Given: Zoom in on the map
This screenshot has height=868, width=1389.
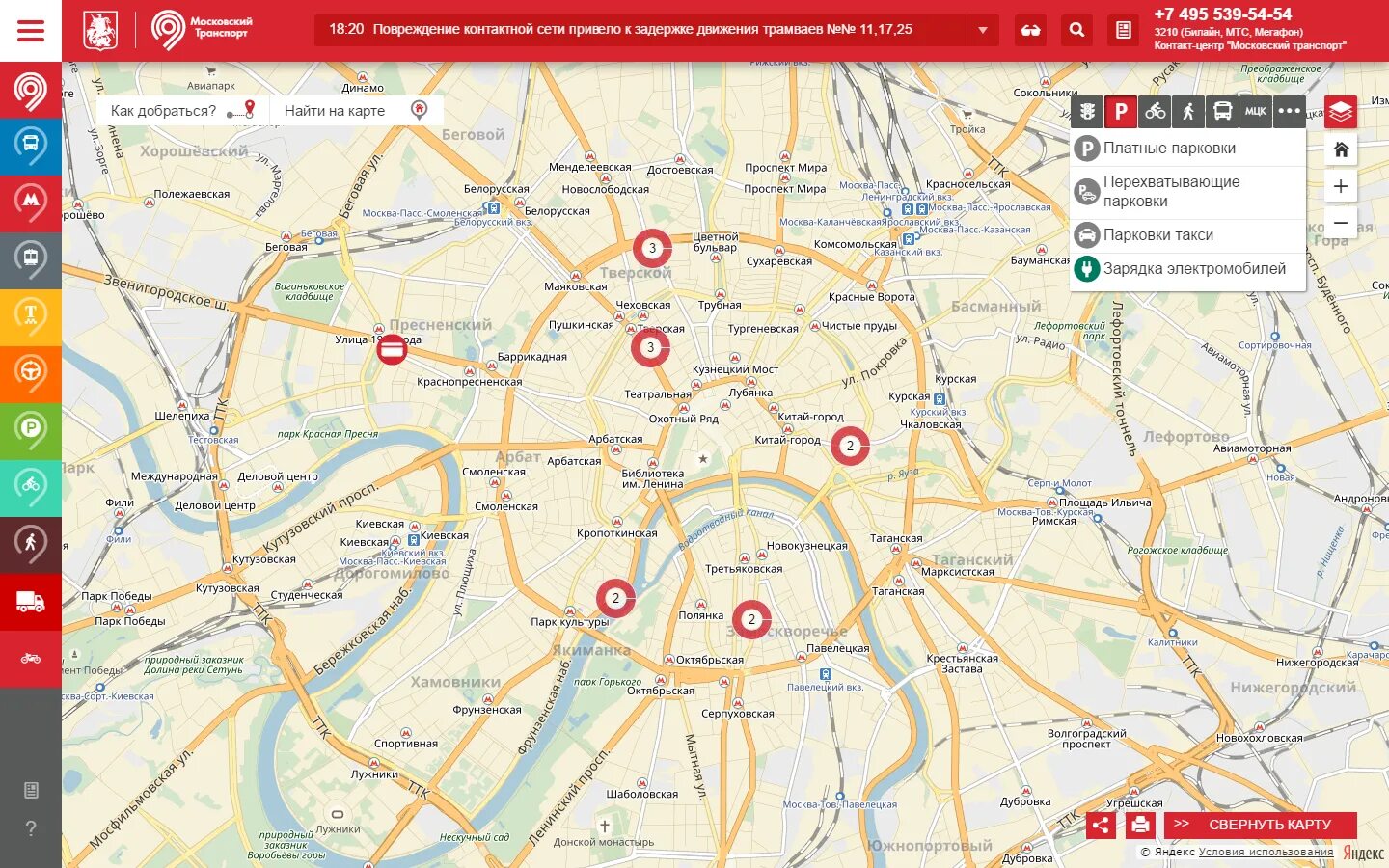Looking at the screenshot, I should [1341, 186].
